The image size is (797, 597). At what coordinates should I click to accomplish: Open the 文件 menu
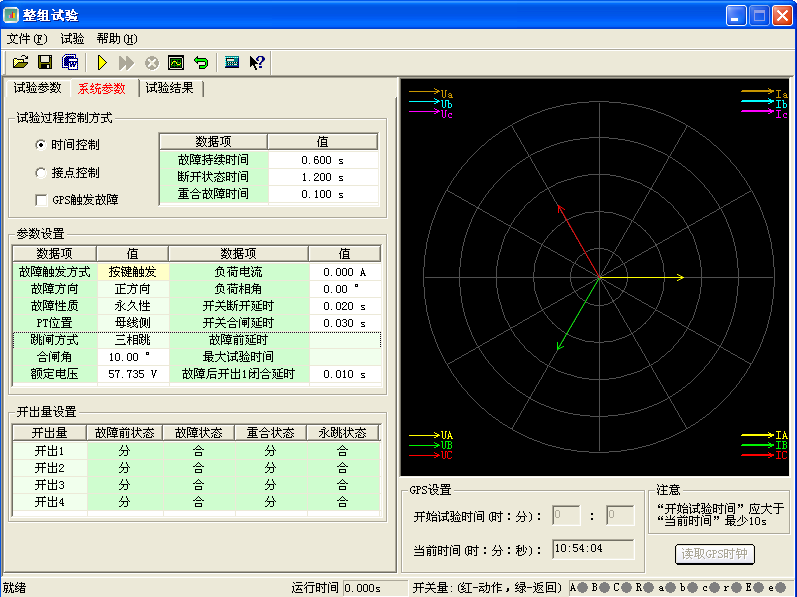[x=26, y=38]
